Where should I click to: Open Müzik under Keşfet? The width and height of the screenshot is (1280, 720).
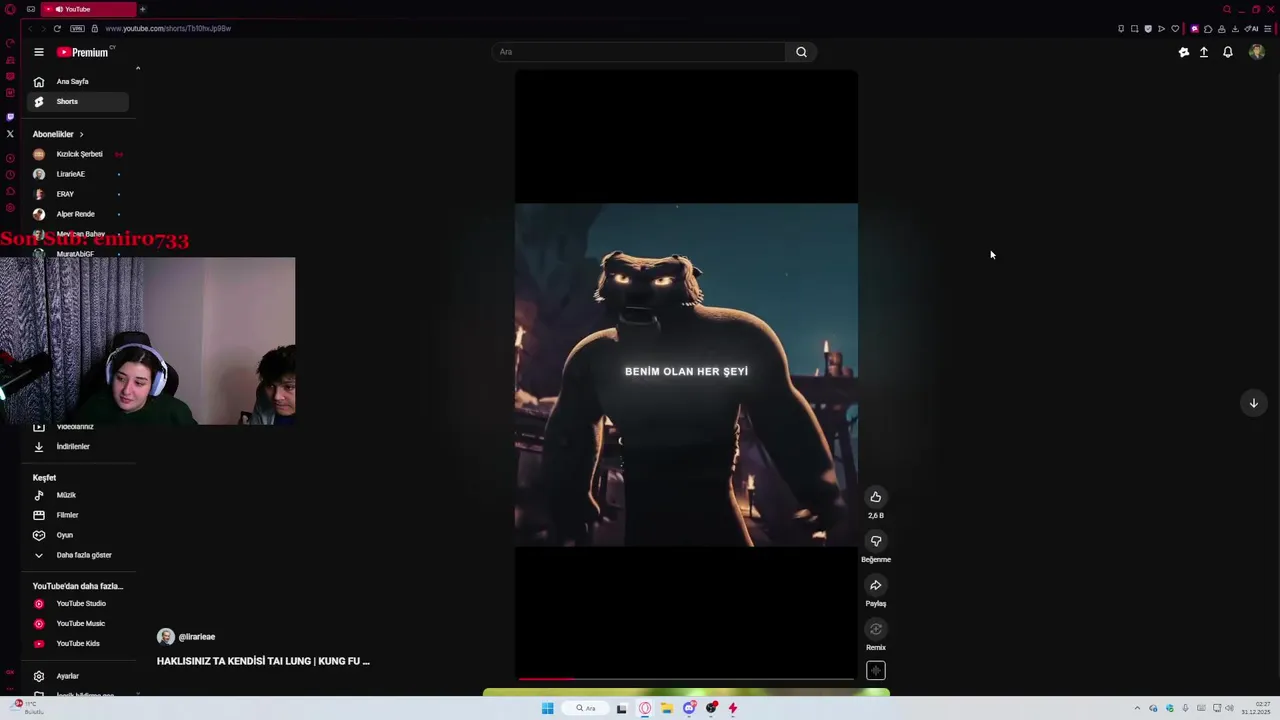pyautogui.click(x=78, y=495)
